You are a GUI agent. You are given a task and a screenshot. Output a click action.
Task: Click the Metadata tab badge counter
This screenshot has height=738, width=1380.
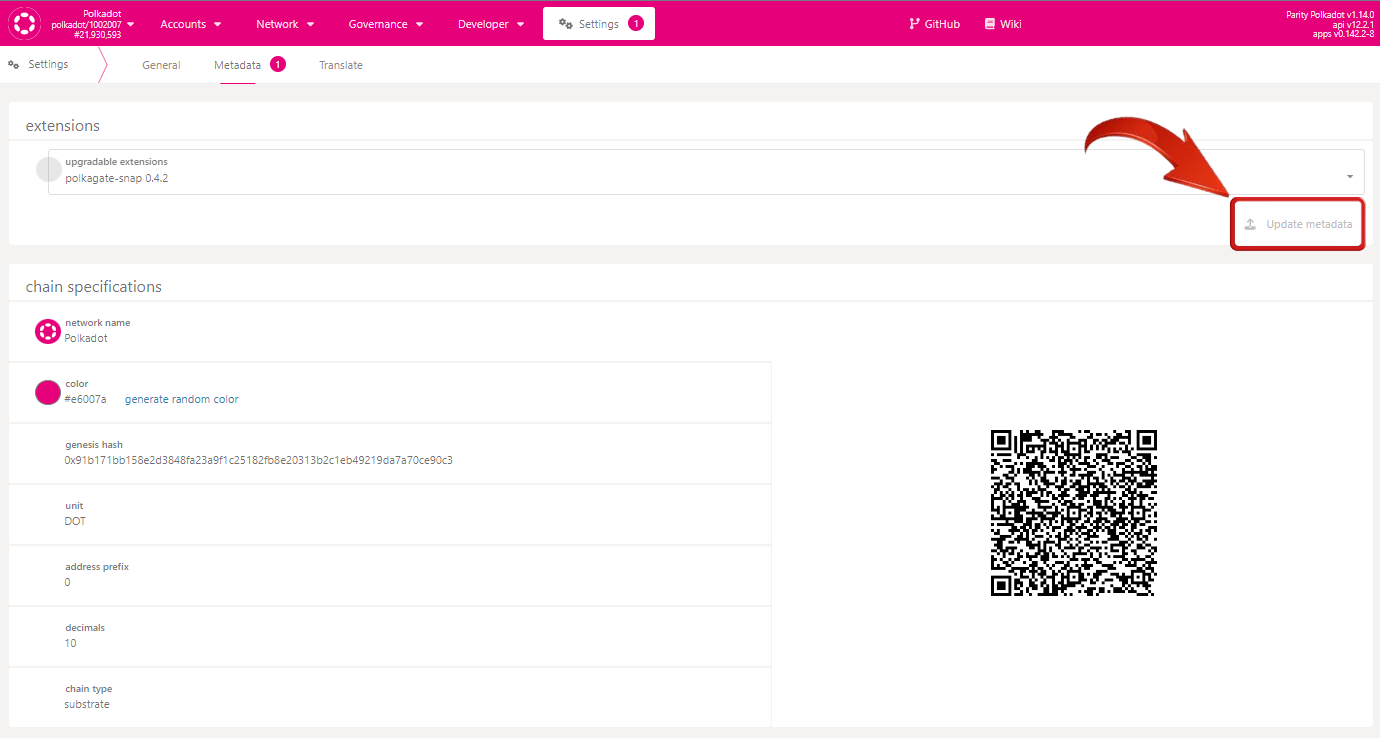(278, 64)
